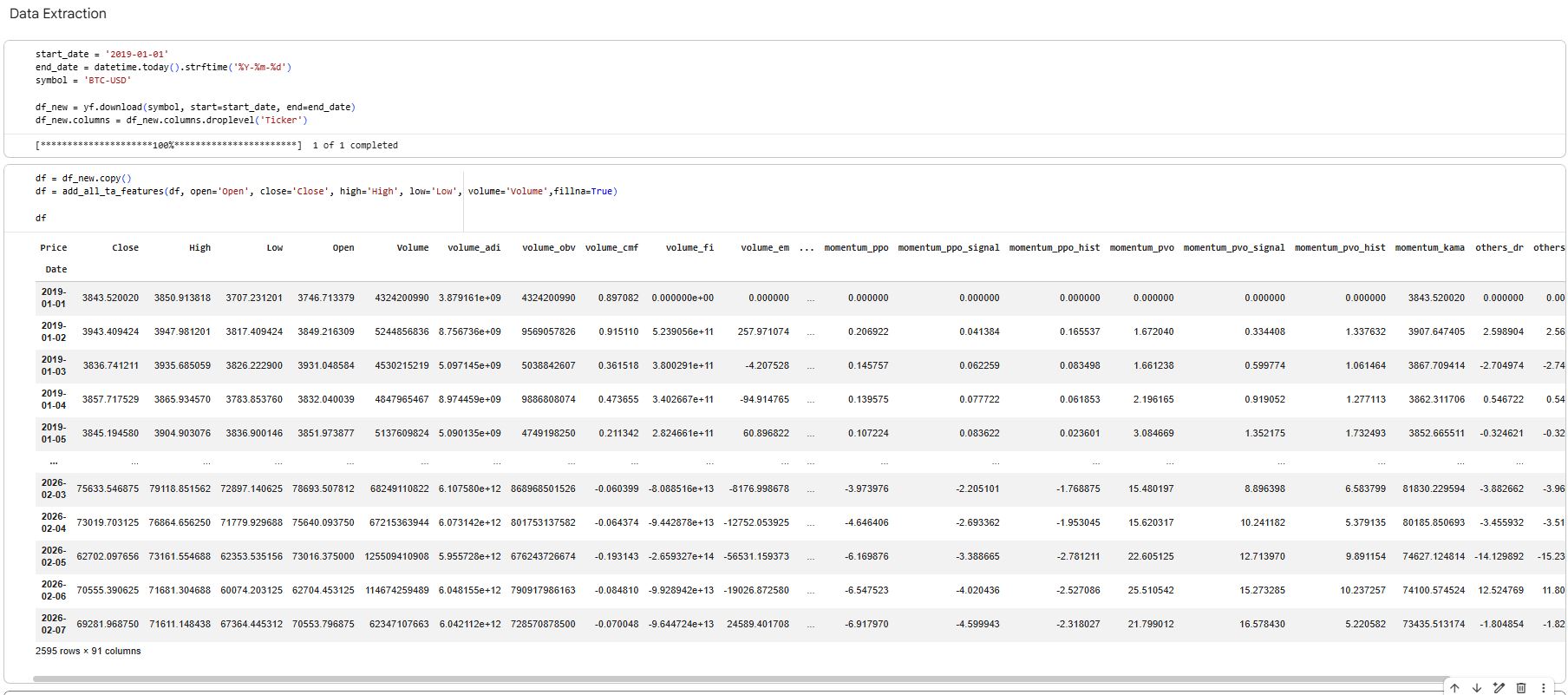Click the '2595 rows × 91 columns' summary
The image size is (1568, 695).
pyautogui.click(x=88, y=651)
